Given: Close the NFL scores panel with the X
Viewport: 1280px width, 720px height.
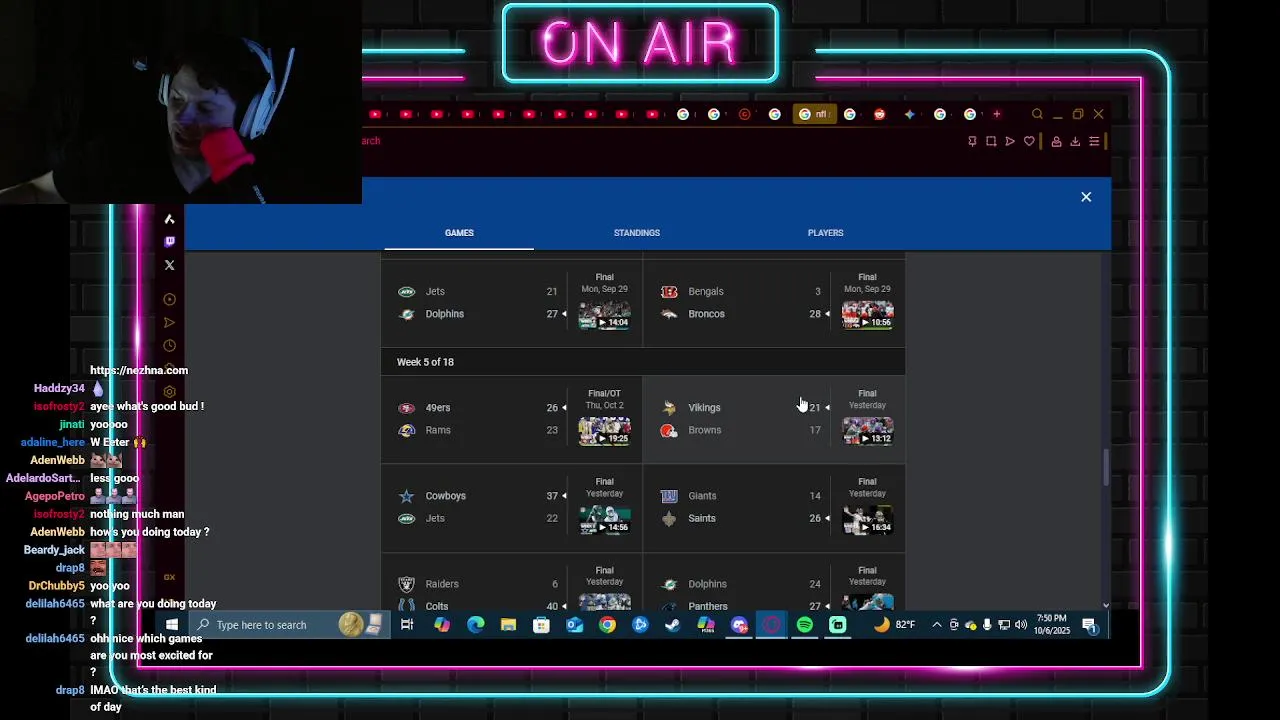Looking at the screenshot, I should [x=1086, y=197].
